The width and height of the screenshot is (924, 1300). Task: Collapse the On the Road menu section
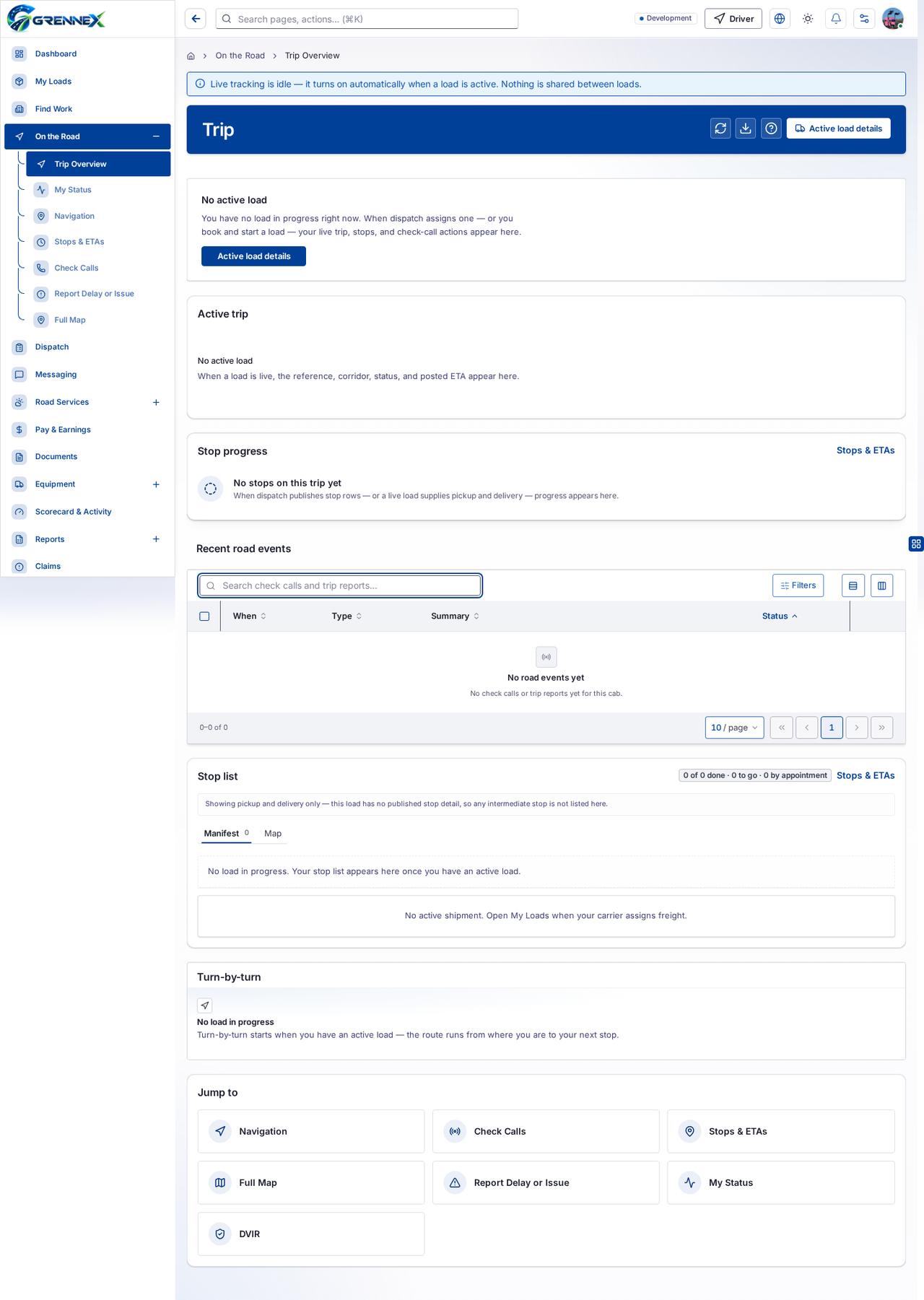156,136
